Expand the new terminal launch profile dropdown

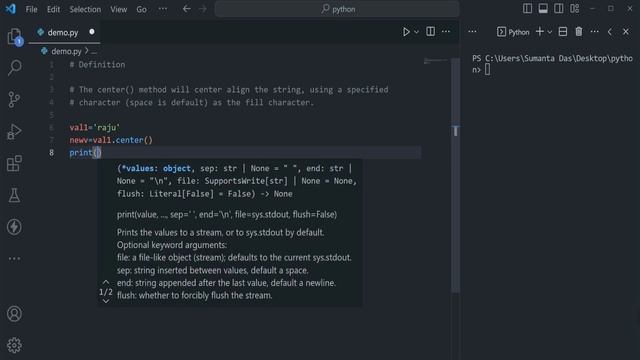(550, 32)
